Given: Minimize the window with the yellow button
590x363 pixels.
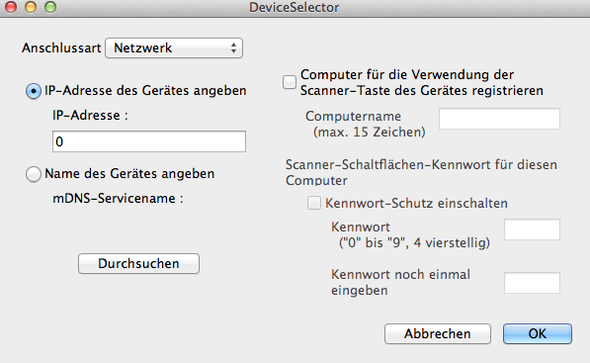Looking at the screenshot, I should (30, 7).
